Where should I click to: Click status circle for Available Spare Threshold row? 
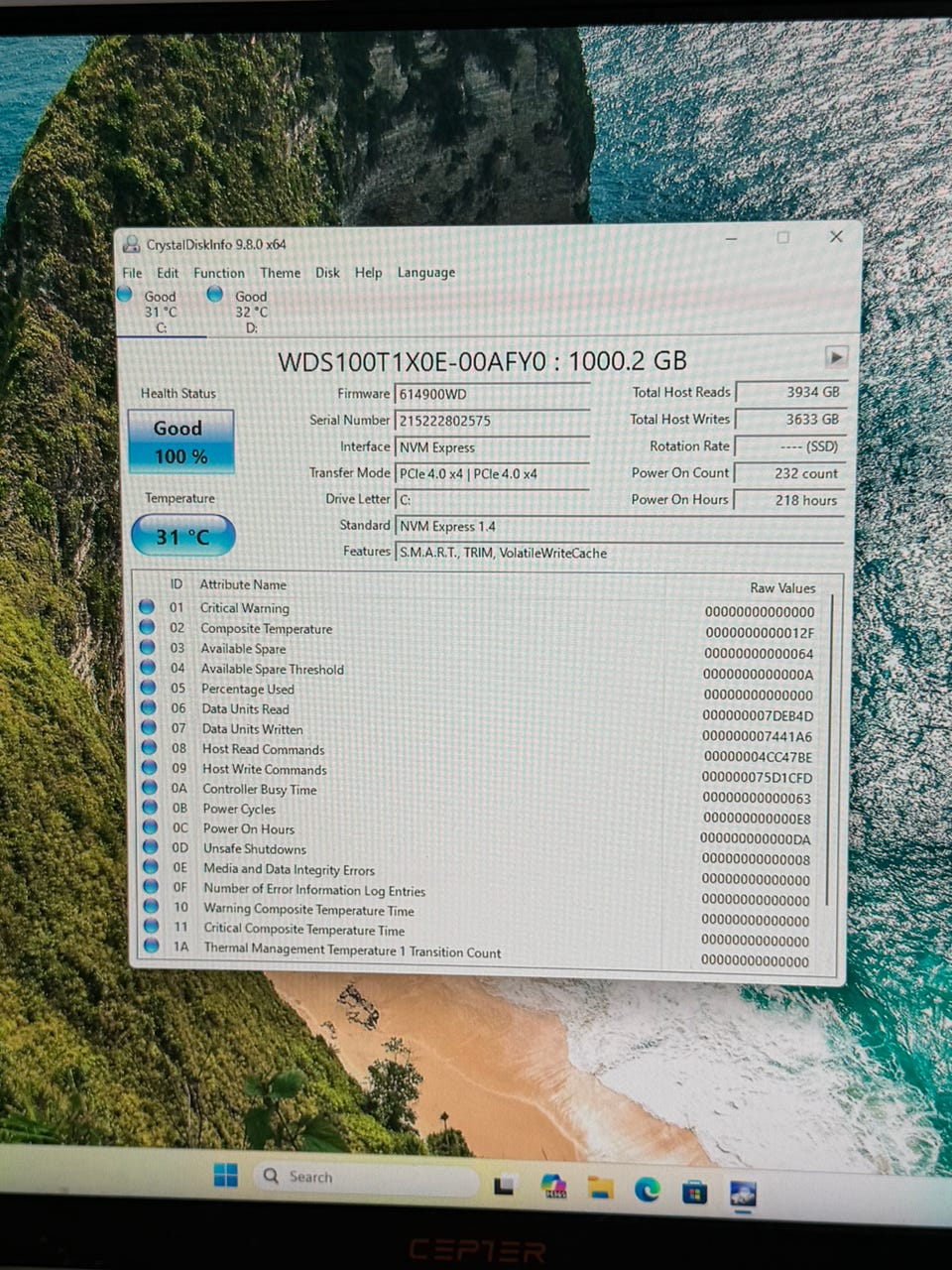148,667
